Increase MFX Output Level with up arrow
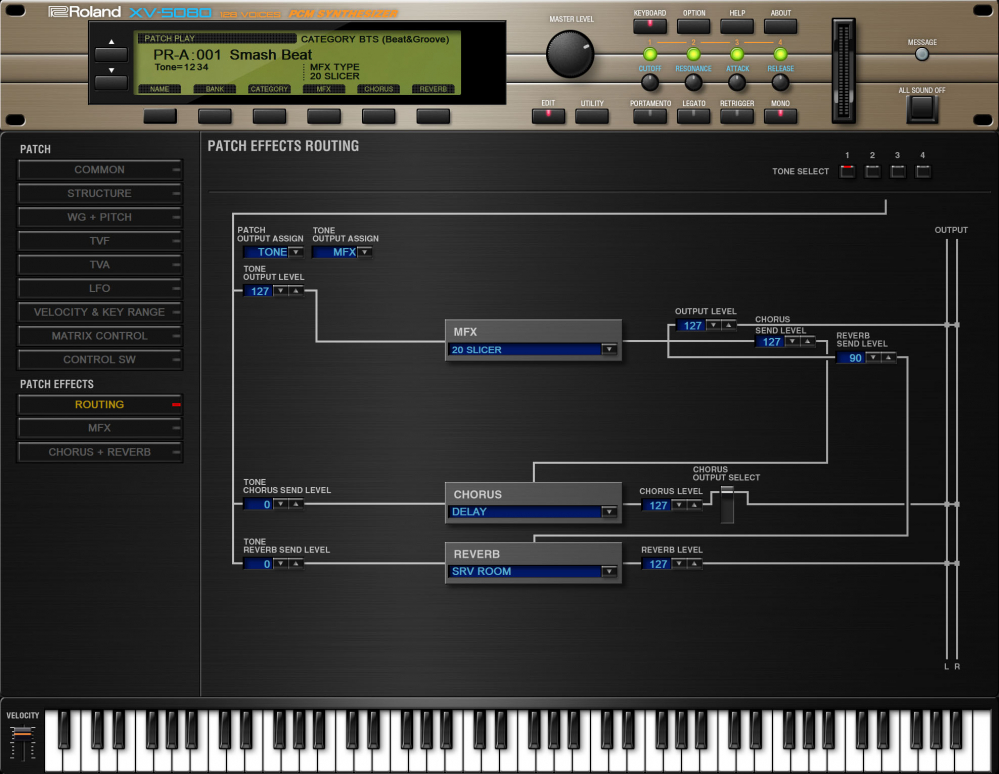The height and width of the screenshot is (774, 999). pyautogui.click(x=729, y=326)
